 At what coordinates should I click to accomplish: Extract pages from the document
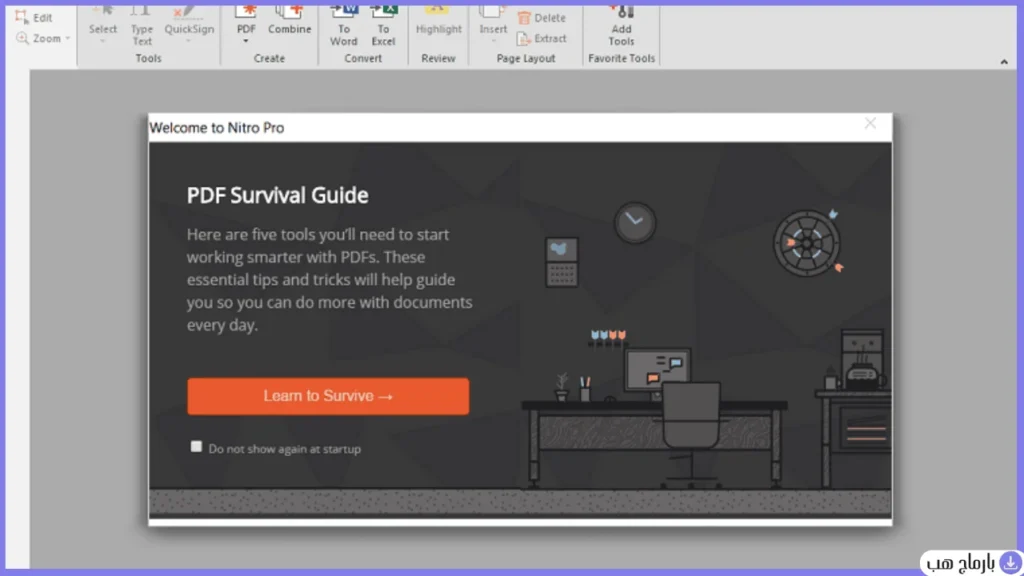541,39
